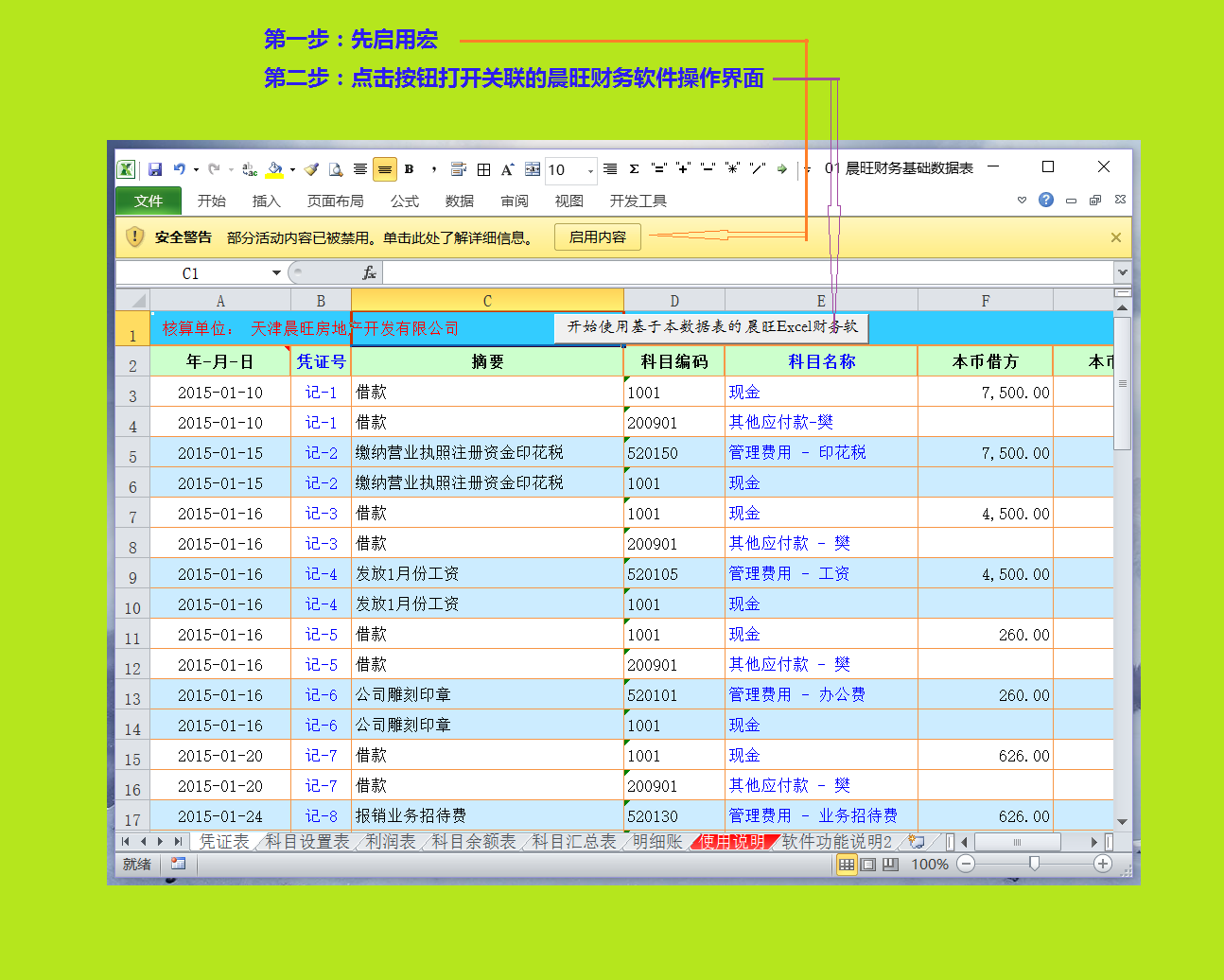Expand the Name Box dropdown arrow

pos(276,273)
